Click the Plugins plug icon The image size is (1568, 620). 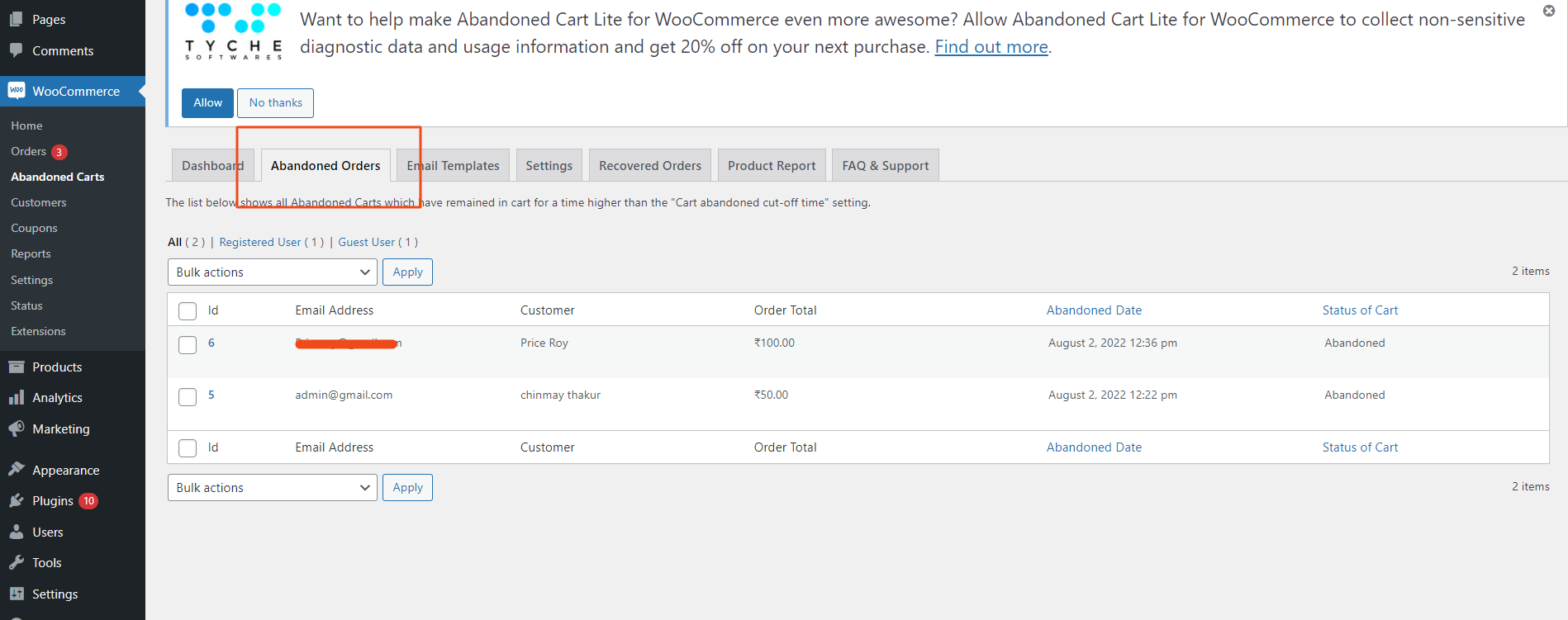coord(17,500)
